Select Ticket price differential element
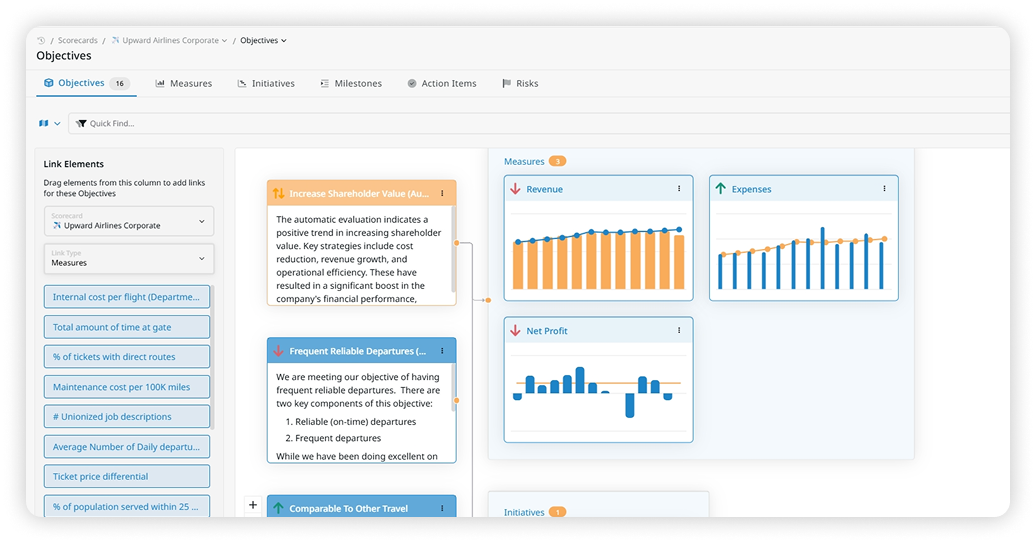The height and width of the screenshot is (543, 1036). click(127, 476)
